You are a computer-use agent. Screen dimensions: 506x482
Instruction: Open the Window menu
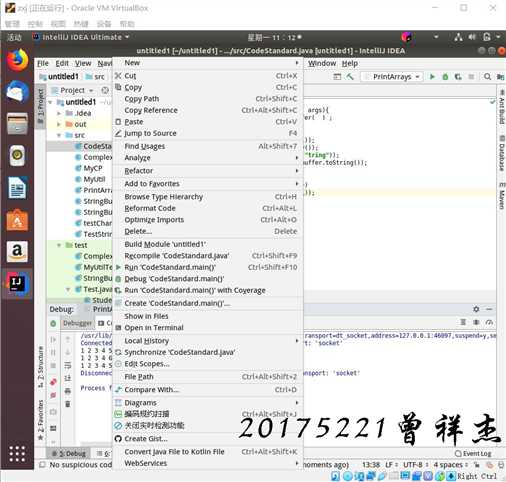(322, 63)
